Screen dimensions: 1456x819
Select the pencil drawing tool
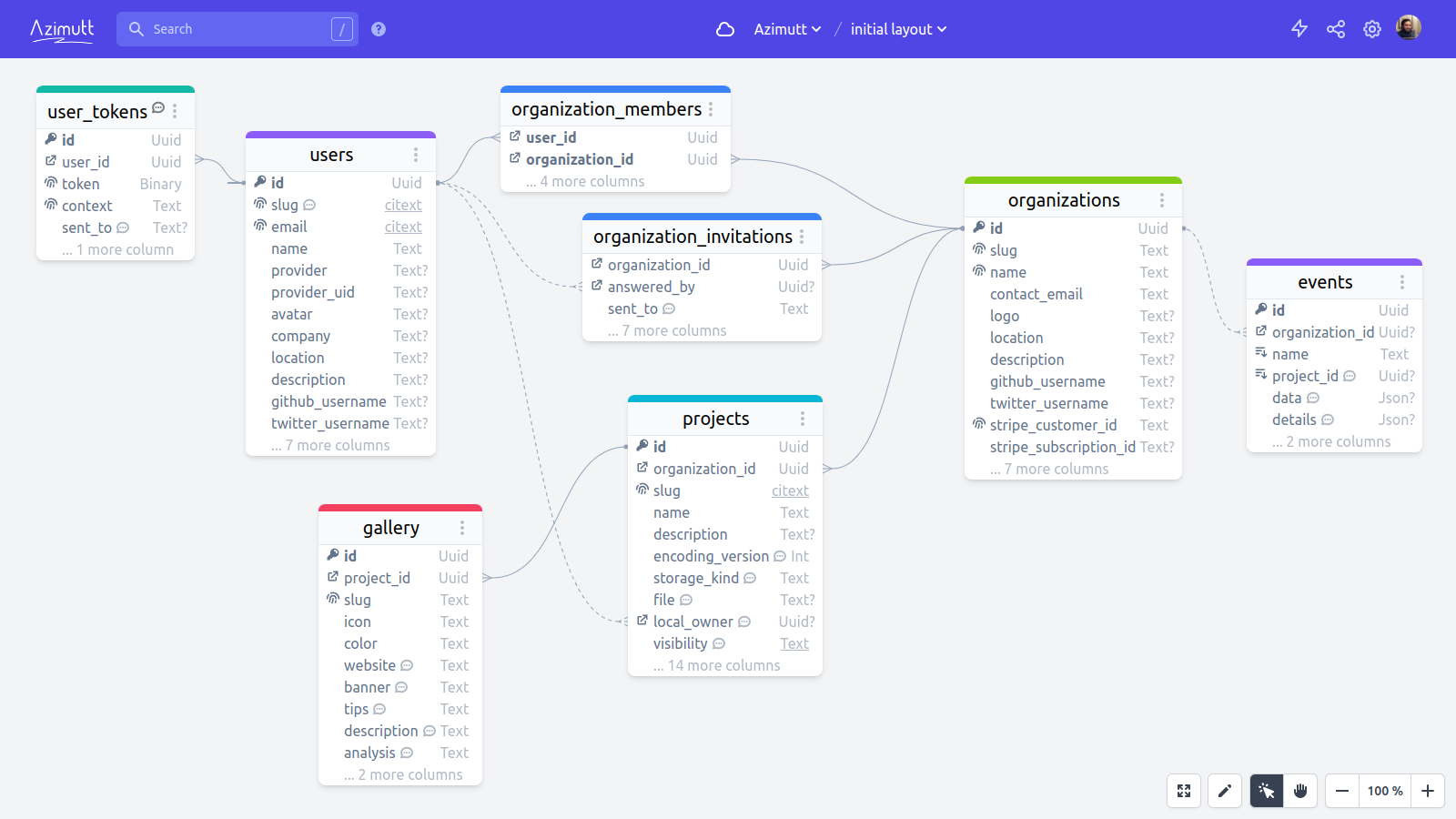click(1224, 791)
